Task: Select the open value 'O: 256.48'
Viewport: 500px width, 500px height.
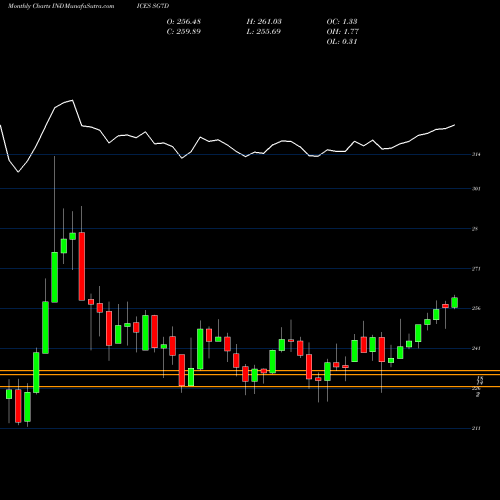Action: coord(184,22)
